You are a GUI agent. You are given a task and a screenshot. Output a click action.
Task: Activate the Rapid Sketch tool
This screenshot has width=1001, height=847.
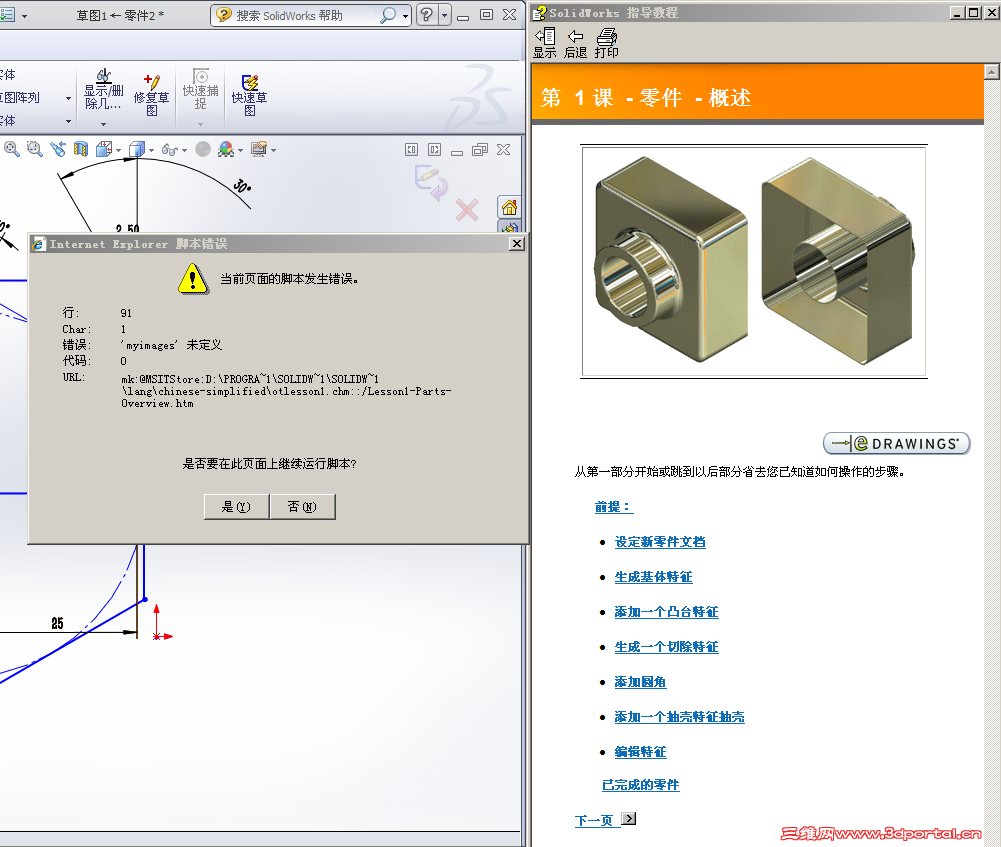(x=249, y=95)
